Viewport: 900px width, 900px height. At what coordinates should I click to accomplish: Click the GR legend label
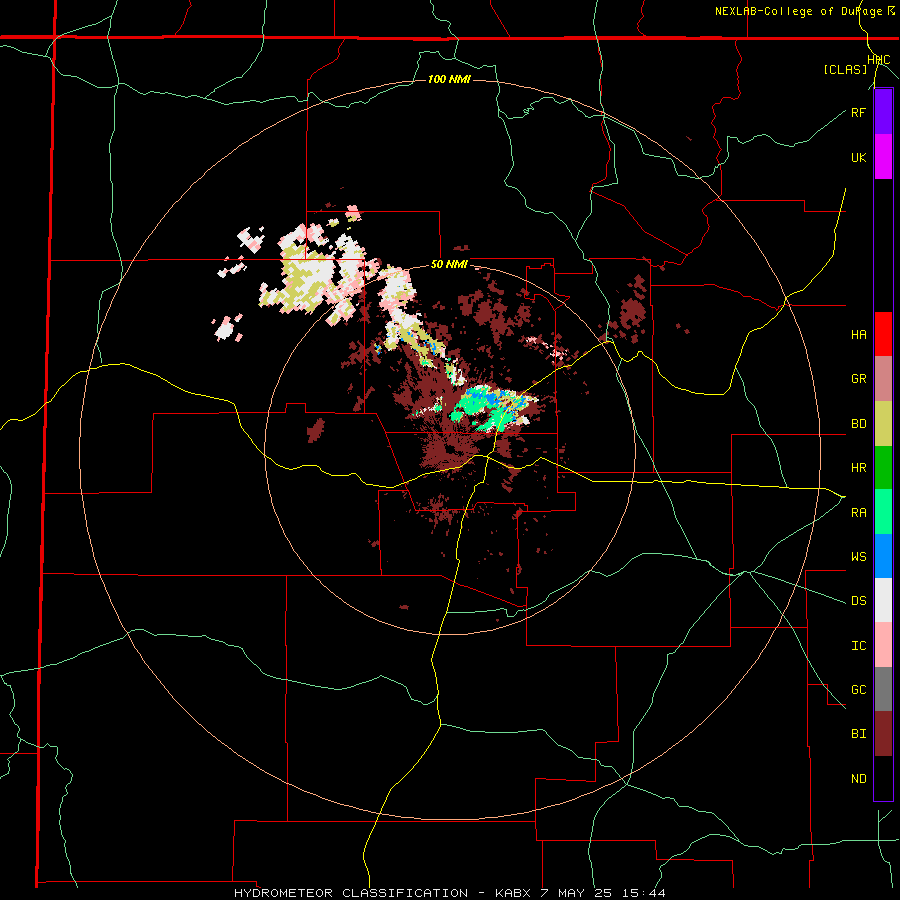coord(858,379)
